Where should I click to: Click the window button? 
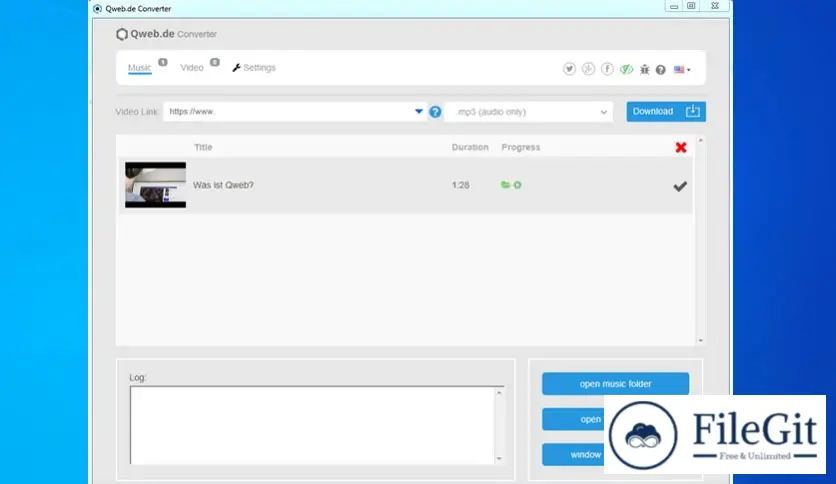573,455
